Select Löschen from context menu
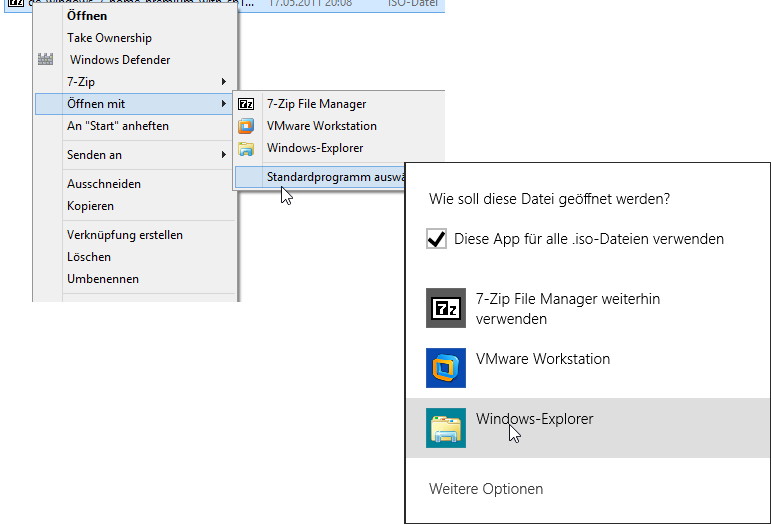The image size is (771, 525). click(x=89, y=257)
